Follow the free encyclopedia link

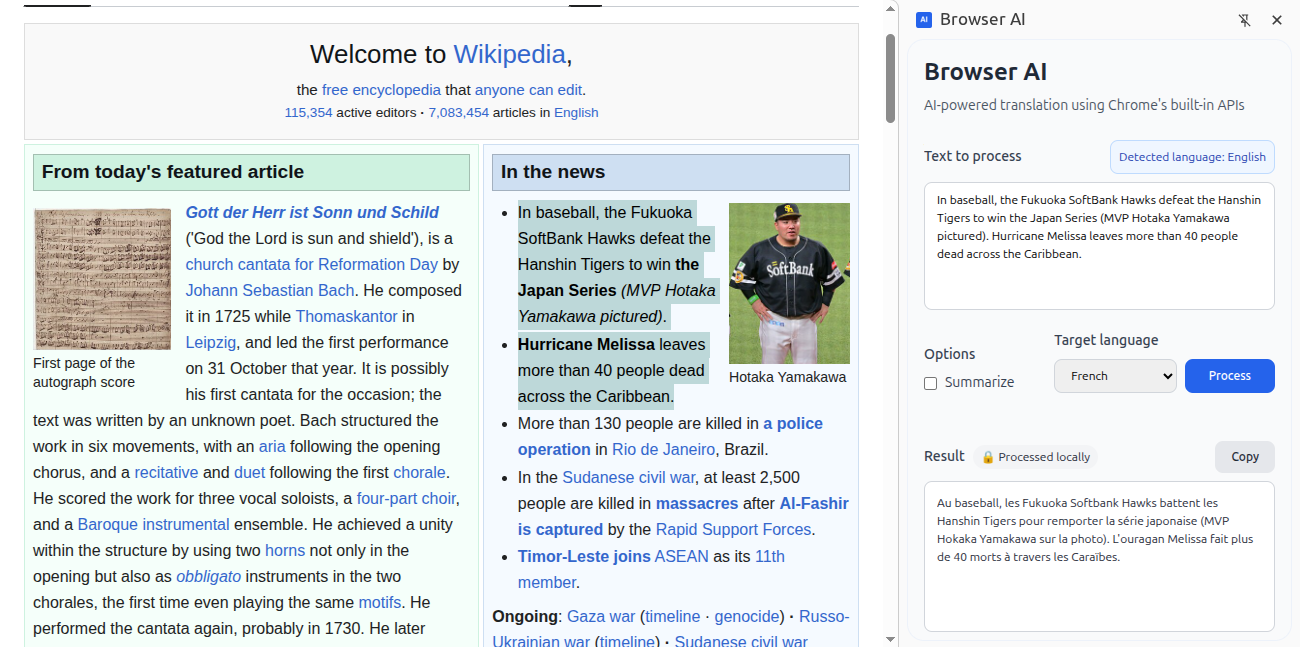pos(381,90)
